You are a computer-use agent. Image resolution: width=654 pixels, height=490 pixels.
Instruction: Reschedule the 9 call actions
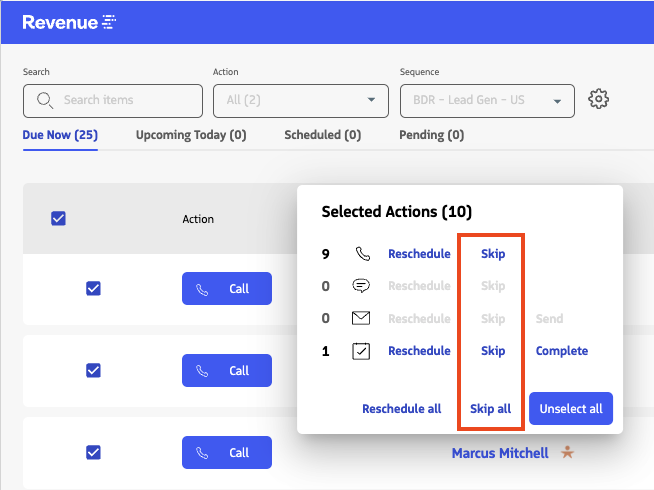tap(419, 254)
